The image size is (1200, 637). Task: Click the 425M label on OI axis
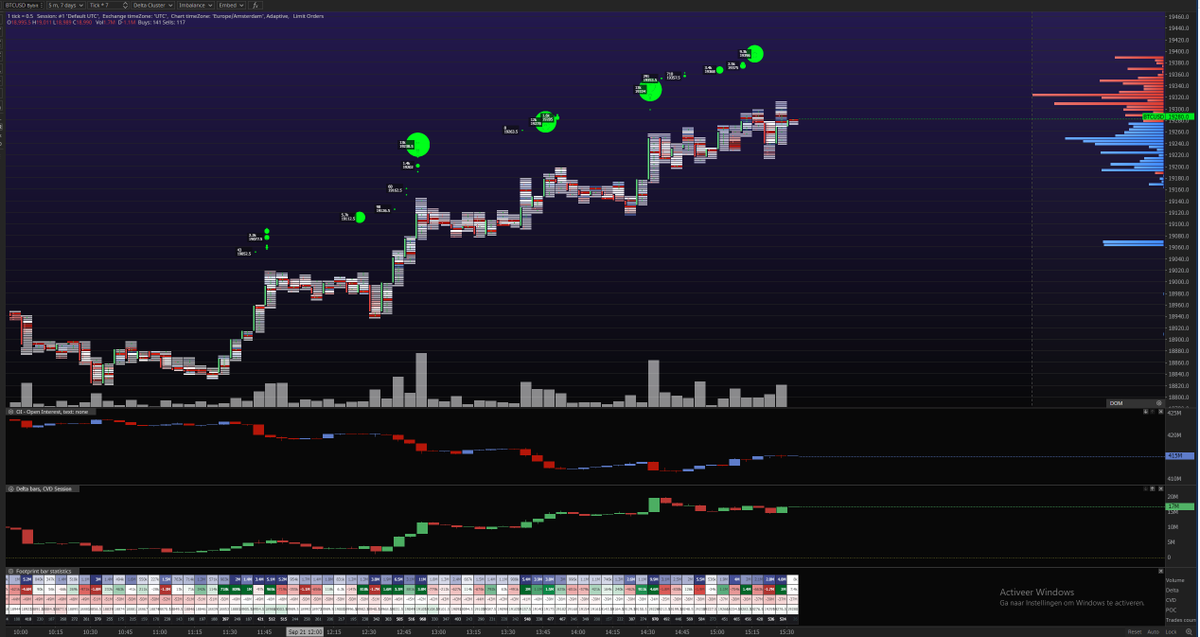pyautogui.click(x=1176, y=415)
